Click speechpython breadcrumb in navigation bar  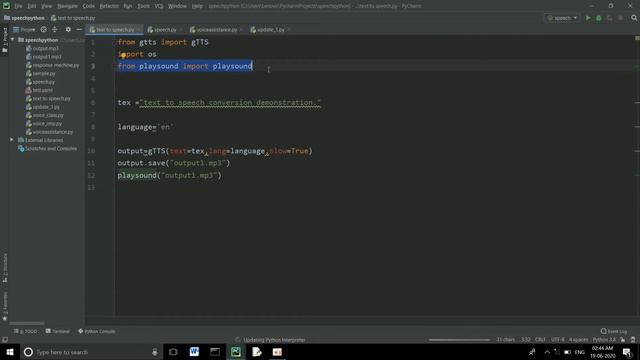[x=24, y=18]
